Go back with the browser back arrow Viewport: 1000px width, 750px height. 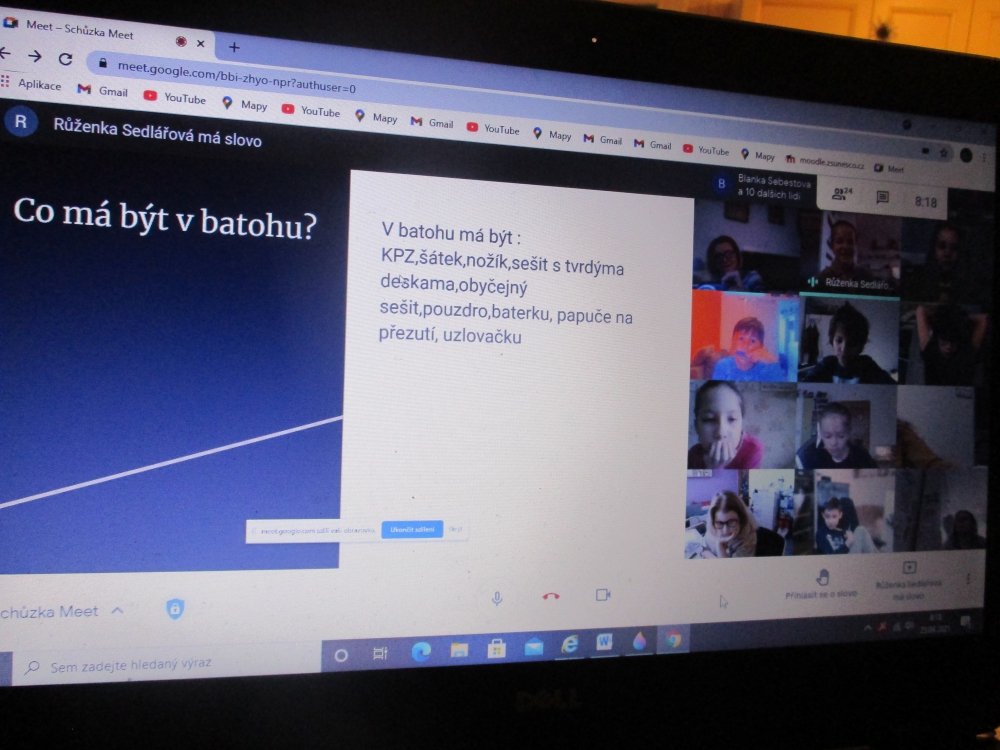coord(5,54)
